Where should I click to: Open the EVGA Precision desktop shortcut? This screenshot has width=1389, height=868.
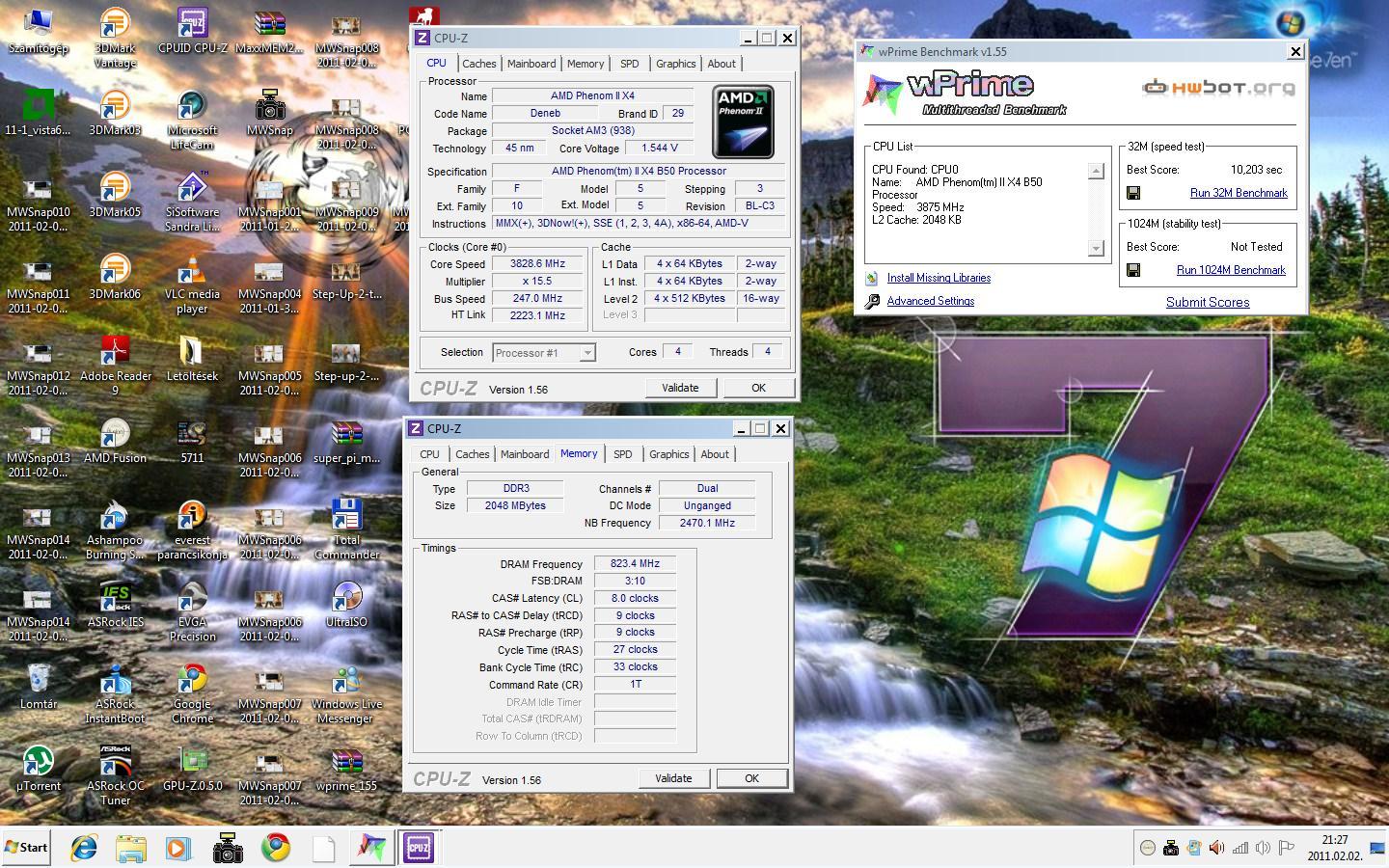click(x=192, y=610)
